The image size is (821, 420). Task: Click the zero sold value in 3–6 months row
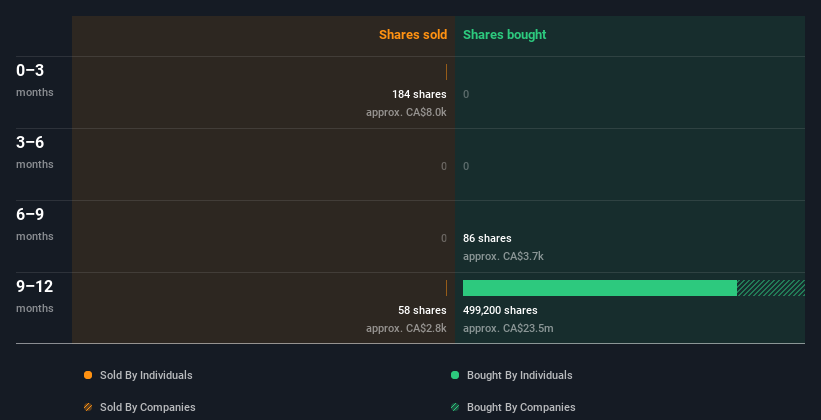pos(444,166)
